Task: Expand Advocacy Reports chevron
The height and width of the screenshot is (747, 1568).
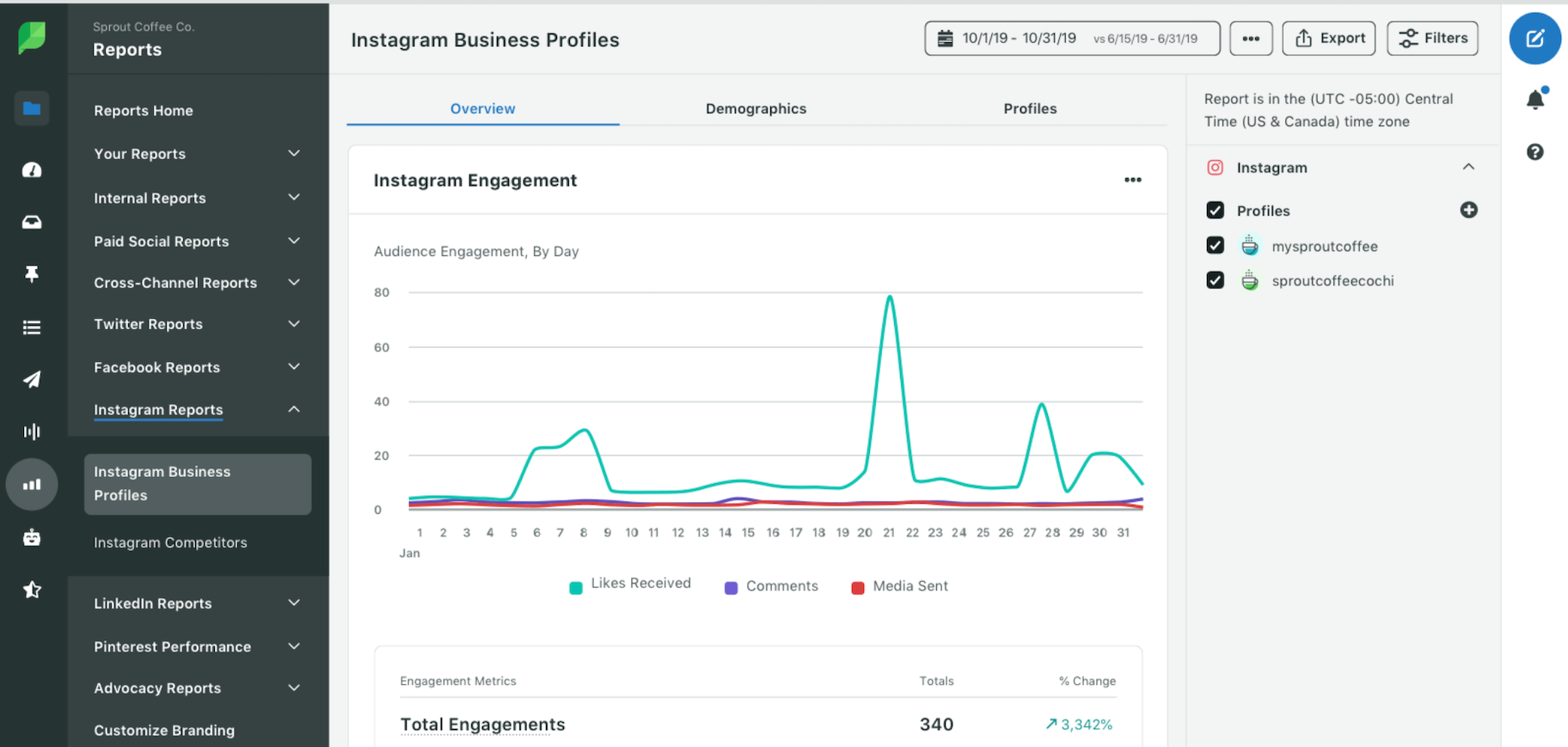Action: (x=294, y=688)
